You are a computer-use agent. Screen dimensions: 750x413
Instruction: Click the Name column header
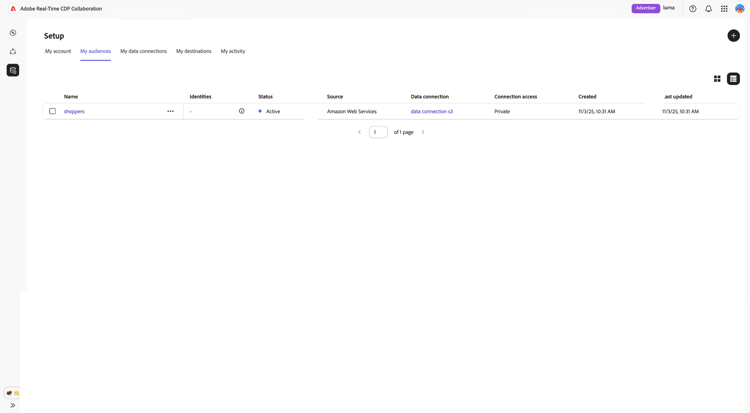[x=71, y=97]
